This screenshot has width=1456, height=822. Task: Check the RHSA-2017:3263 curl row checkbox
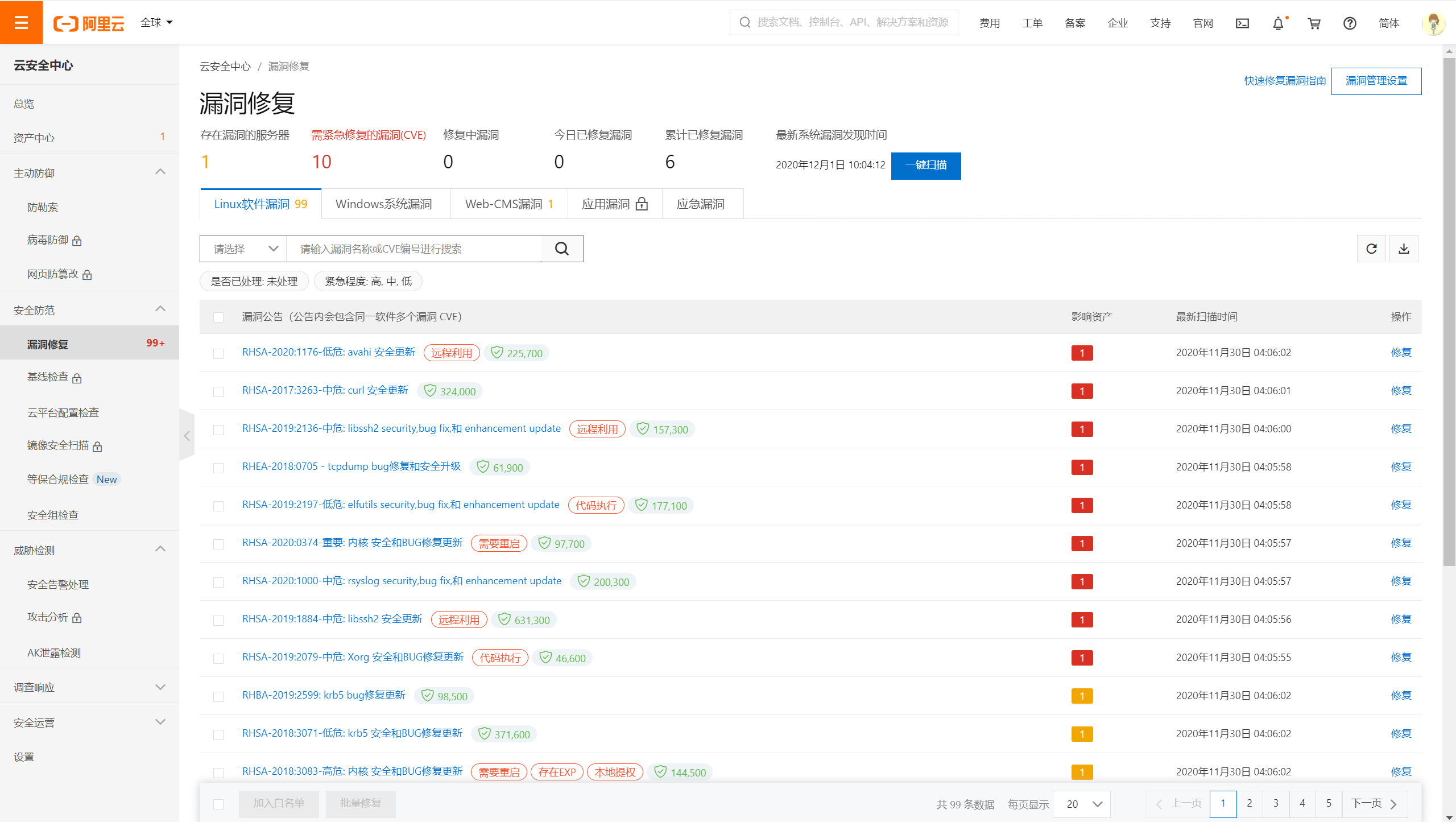[218, 391]
